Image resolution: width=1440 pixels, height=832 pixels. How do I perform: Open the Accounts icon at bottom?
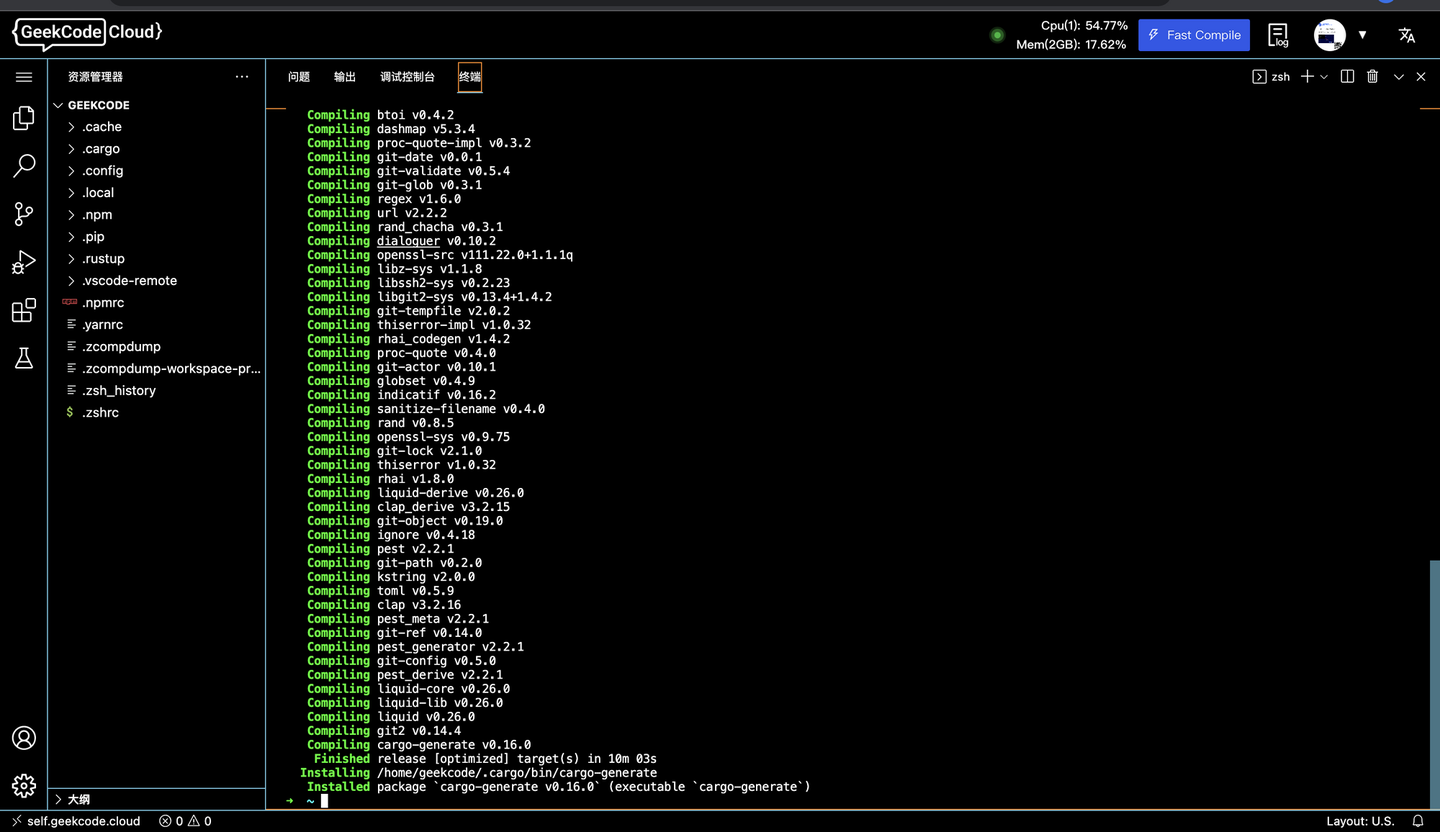click(x=24, y=738)
